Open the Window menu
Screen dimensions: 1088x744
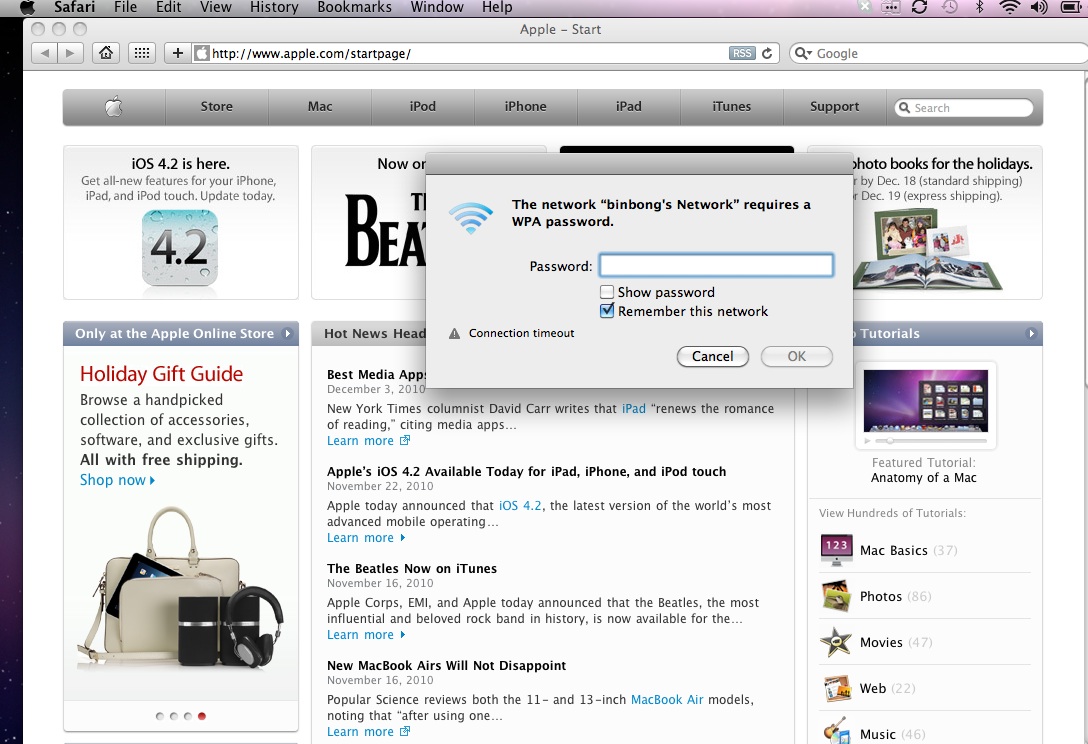pyautogui.click(x=437, y=8)
